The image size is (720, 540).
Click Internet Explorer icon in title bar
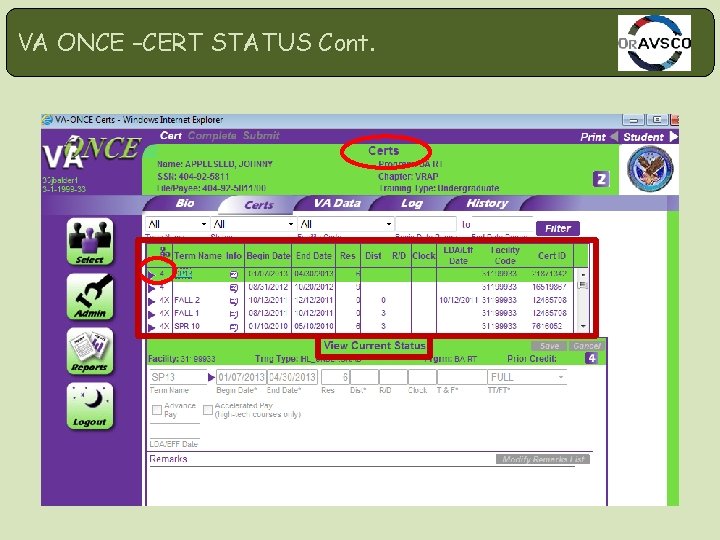click(47, 120)
